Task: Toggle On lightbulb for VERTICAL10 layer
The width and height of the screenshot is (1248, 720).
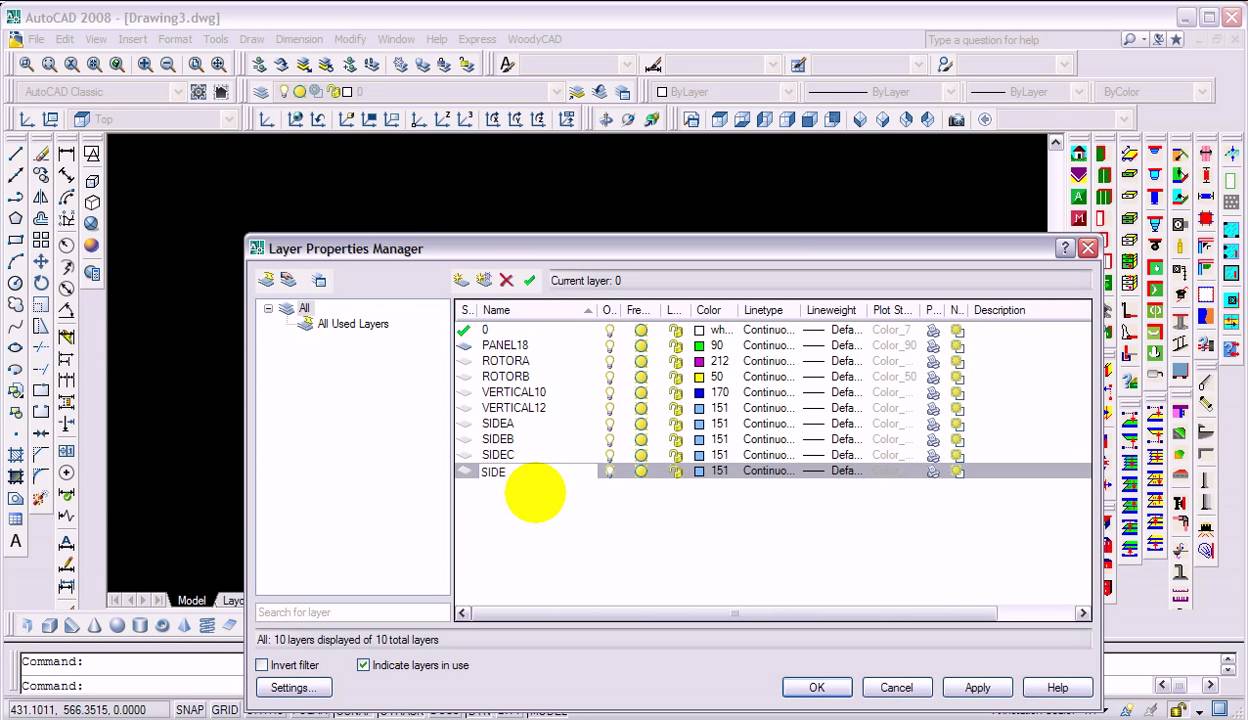Action: point(609,392)
